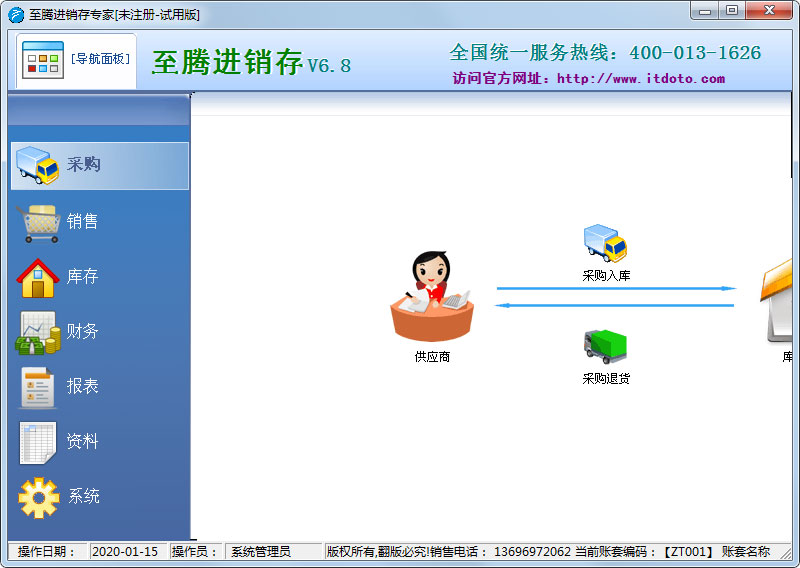Click the 【ZT001】 account code in status bar
Viewport: 800px width, 568px height.
(x=688, y=552)
